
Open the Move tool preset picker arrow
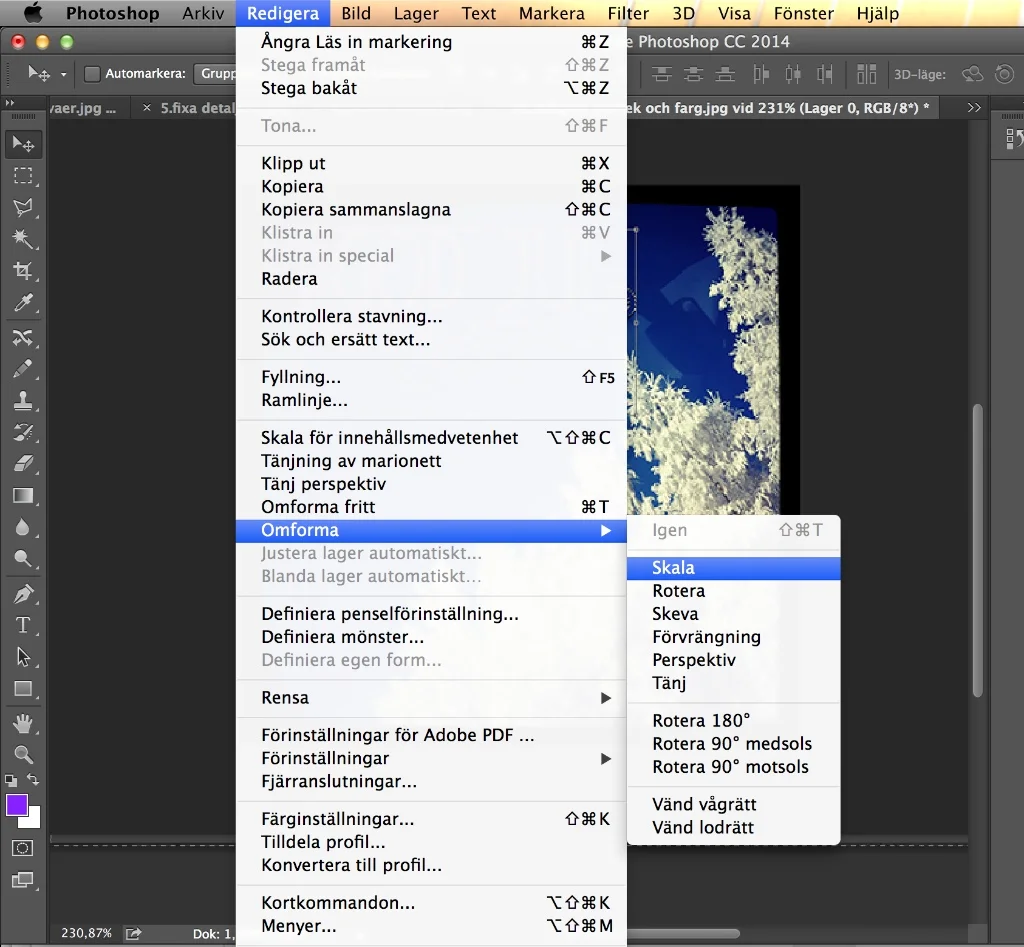63,74
